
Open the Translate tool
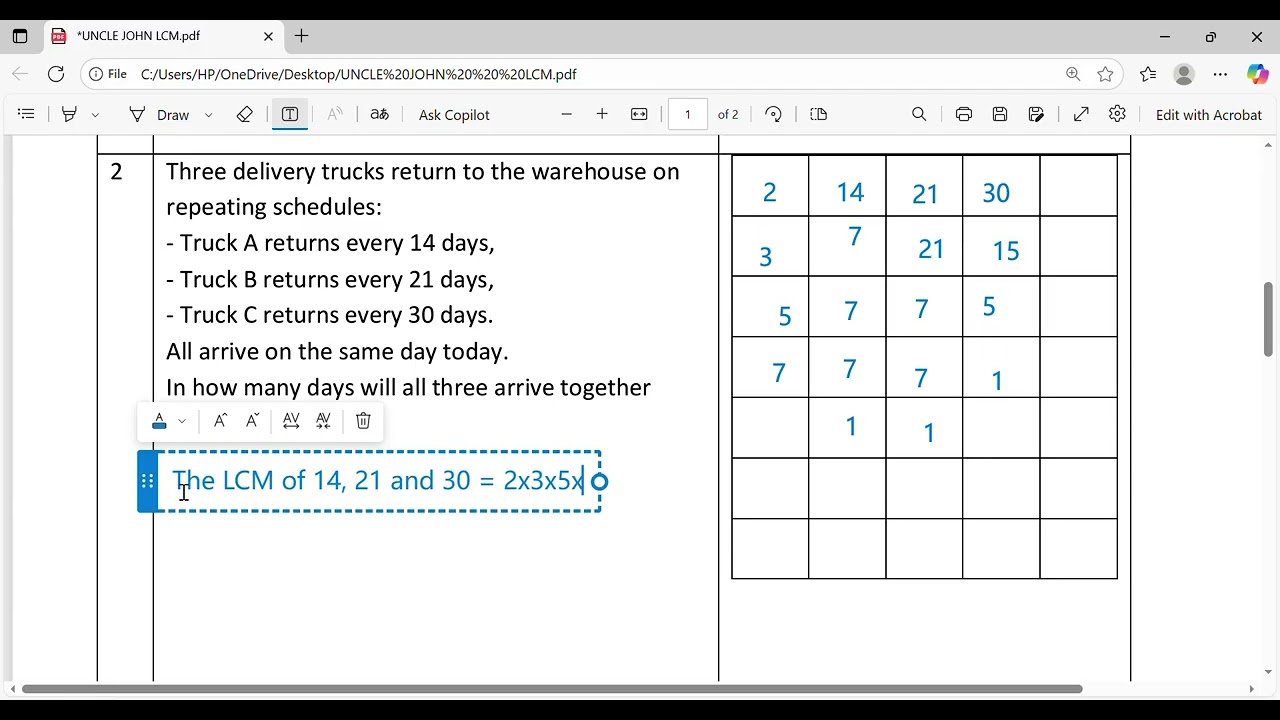tap(379, 115)
